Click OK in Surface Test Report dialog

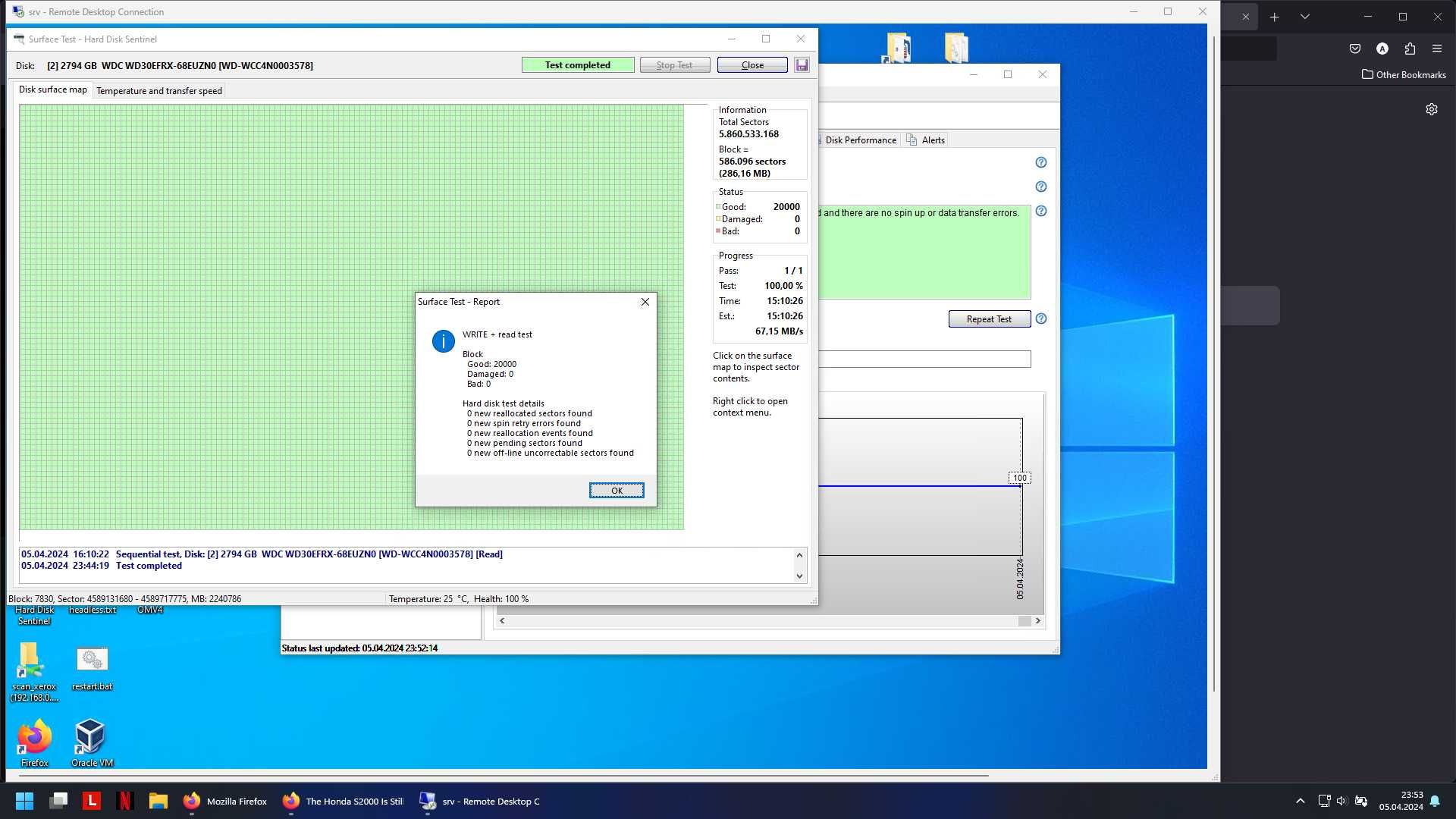pyautogui.click(x=617, y=491)
